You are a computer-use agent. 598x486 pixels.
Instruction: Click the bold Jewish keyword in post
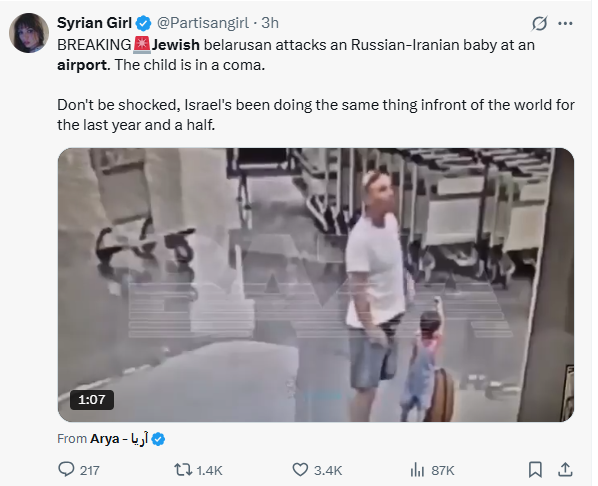(176, 45)
